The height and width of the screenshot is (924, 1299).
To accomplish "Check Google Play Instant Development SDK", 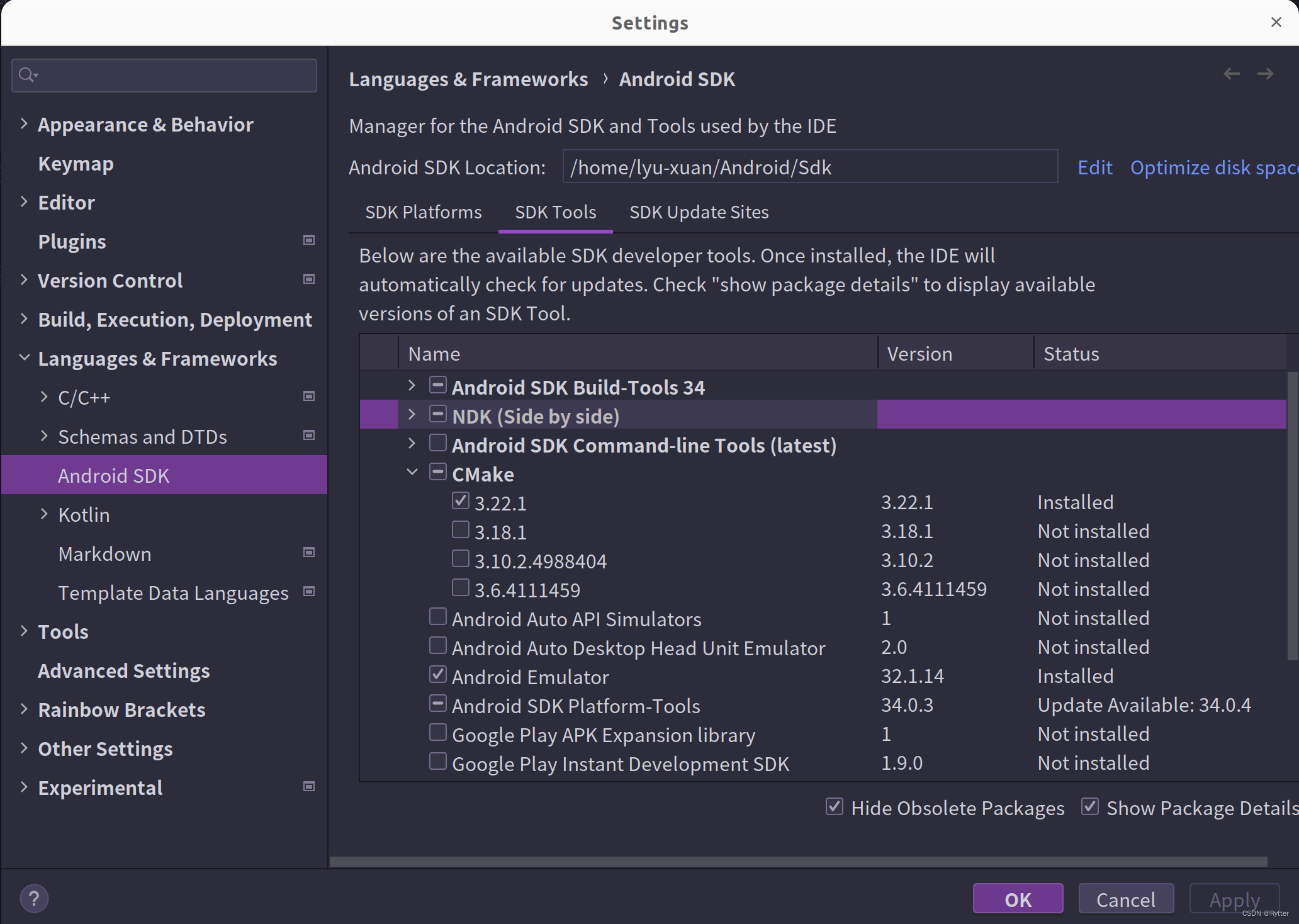I will (x=438, y=762).
